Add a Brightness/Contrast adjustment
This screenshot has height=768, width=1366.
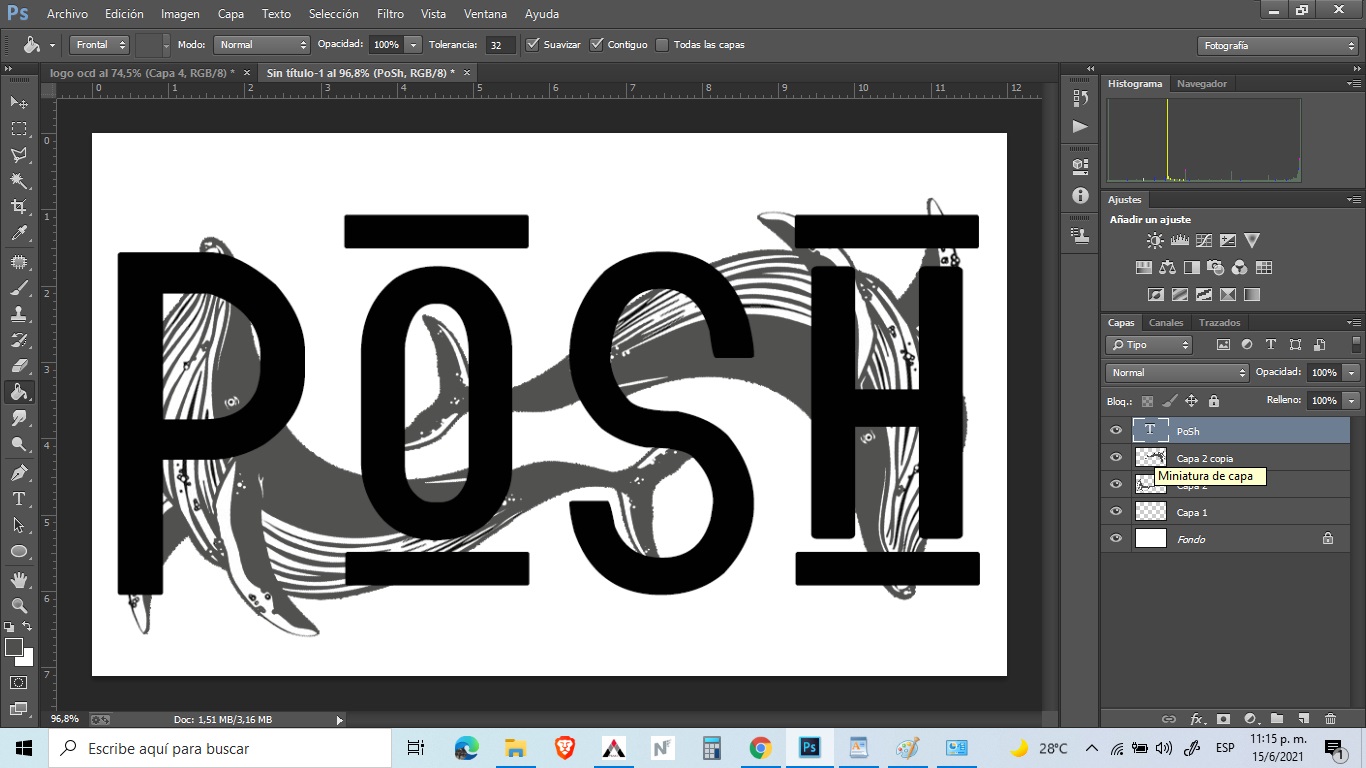click(x=1155, y=241)
